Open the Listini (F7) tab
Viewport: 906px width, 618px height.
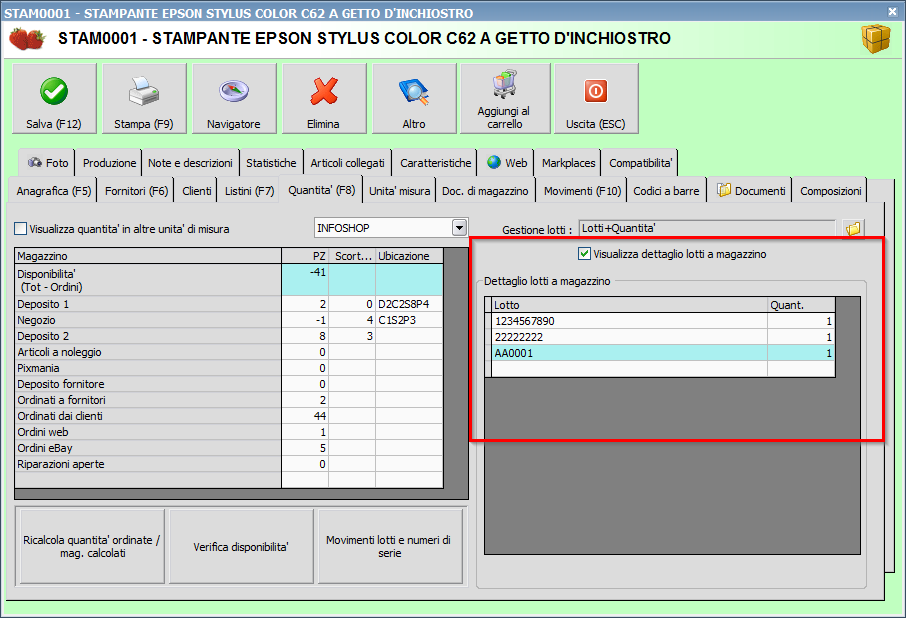[249, 191]
